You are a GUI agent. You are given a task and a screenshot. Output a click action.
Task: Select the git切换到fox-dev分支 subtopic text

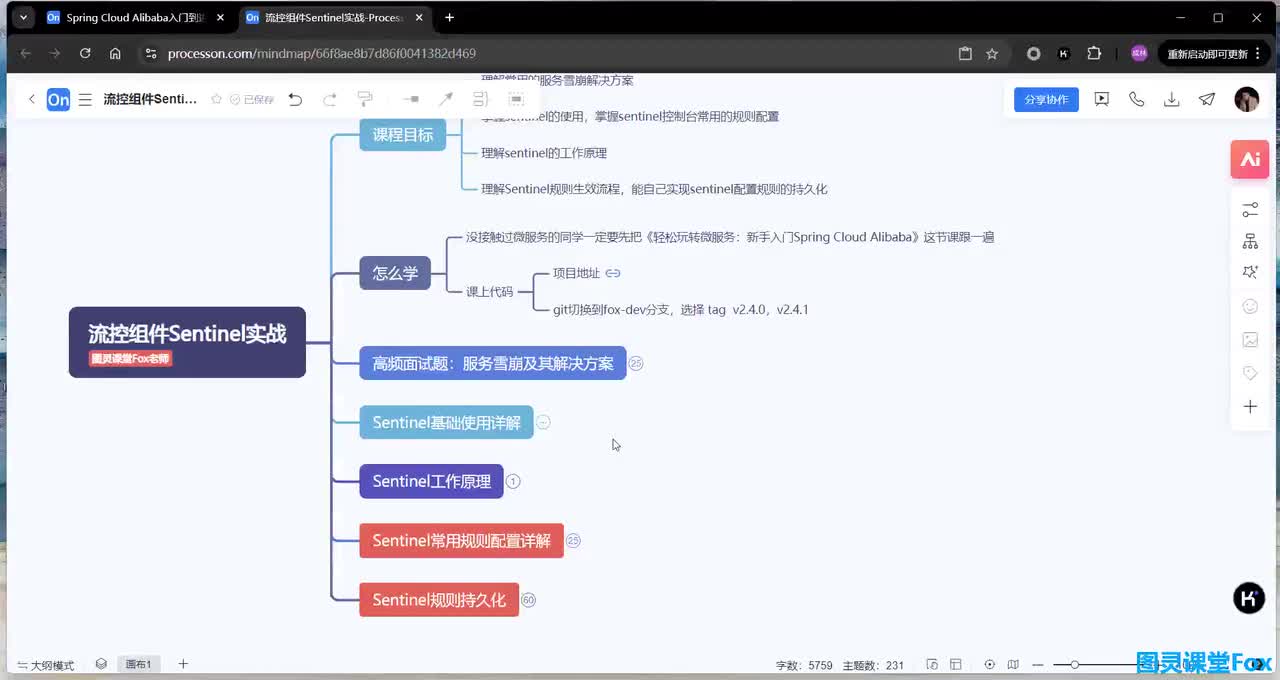point(681,310)
